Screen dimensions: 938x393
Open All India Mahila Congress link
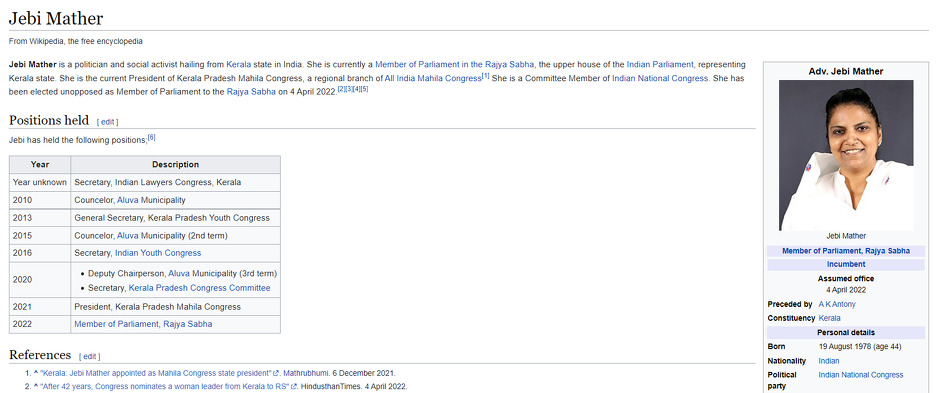coord(433,78)
